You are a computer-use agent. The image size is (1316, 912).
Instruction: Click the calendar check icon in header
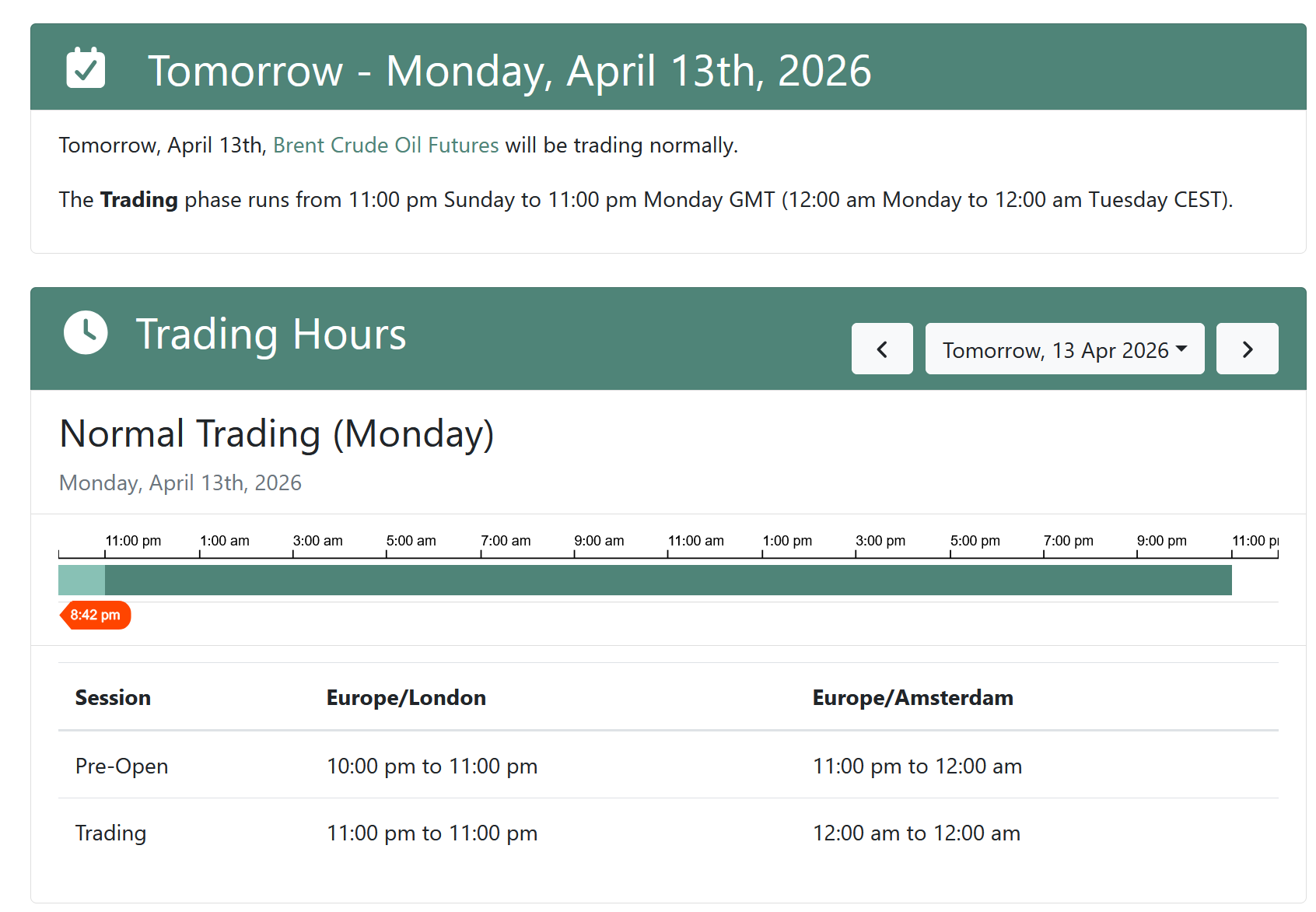coord(86,68)
